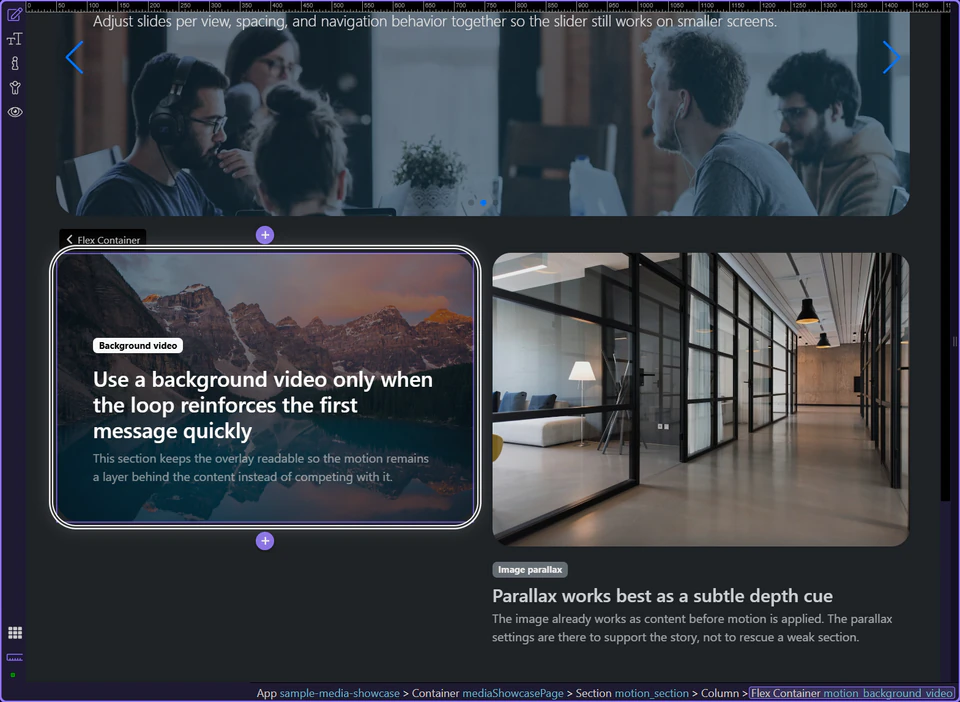960x702 pixels.
Task: Select Column in the breadcrumb path
Action: 720,693
